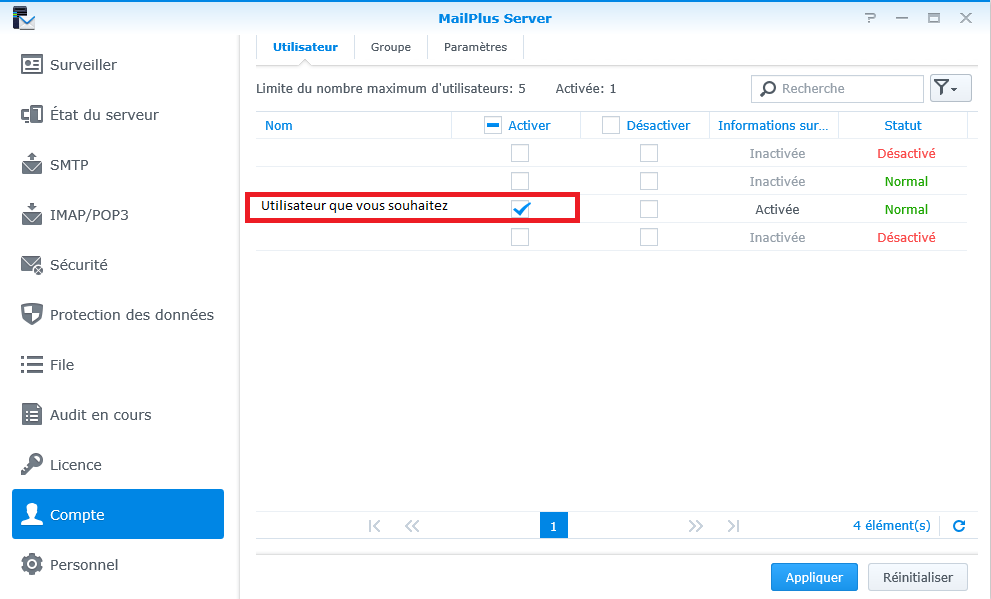
Task: Open the Licence key icon
Action: (x=32, y=465)
